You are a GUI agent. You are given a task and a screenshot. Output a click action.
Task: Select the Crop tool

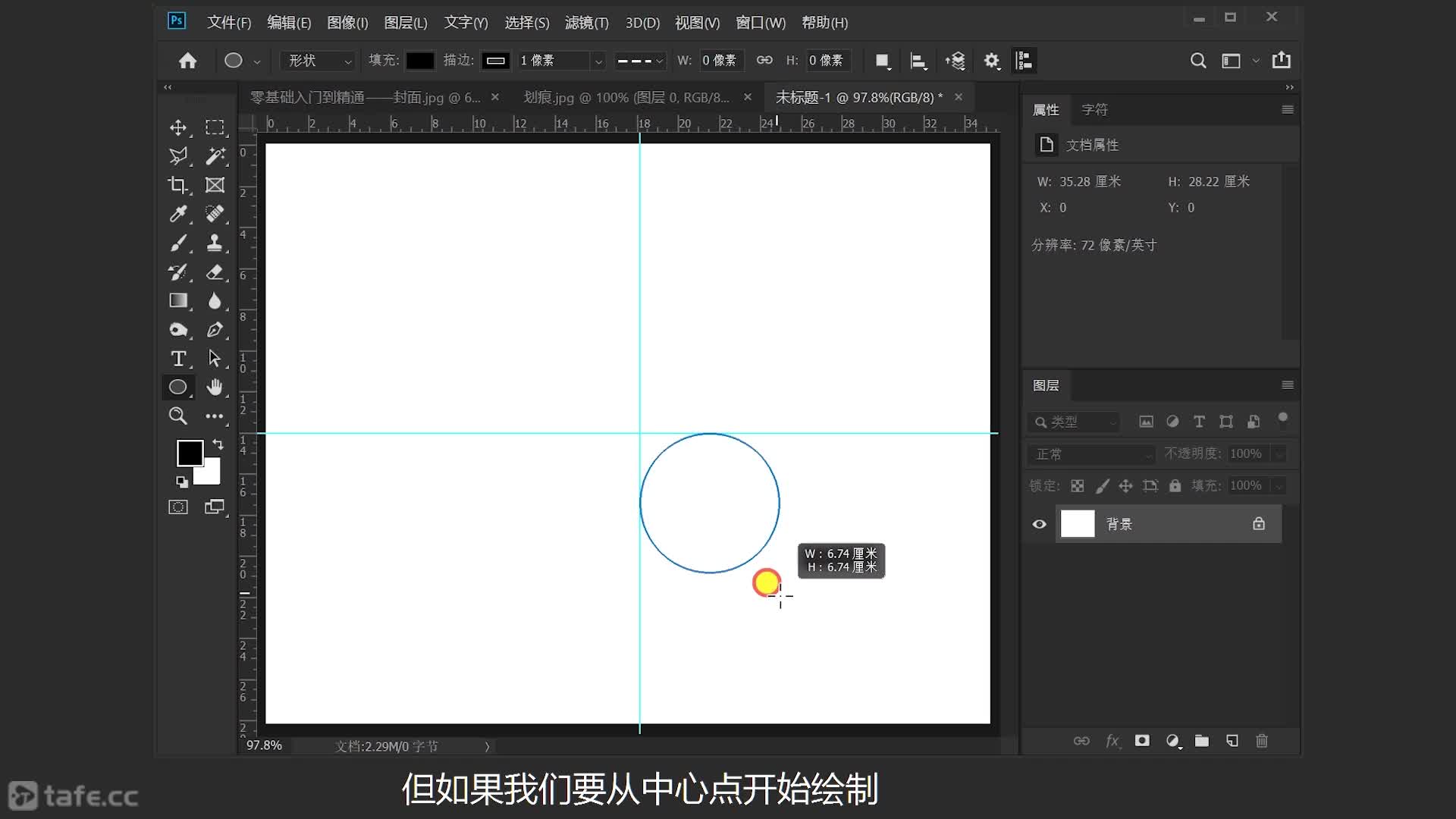[178, 185]
